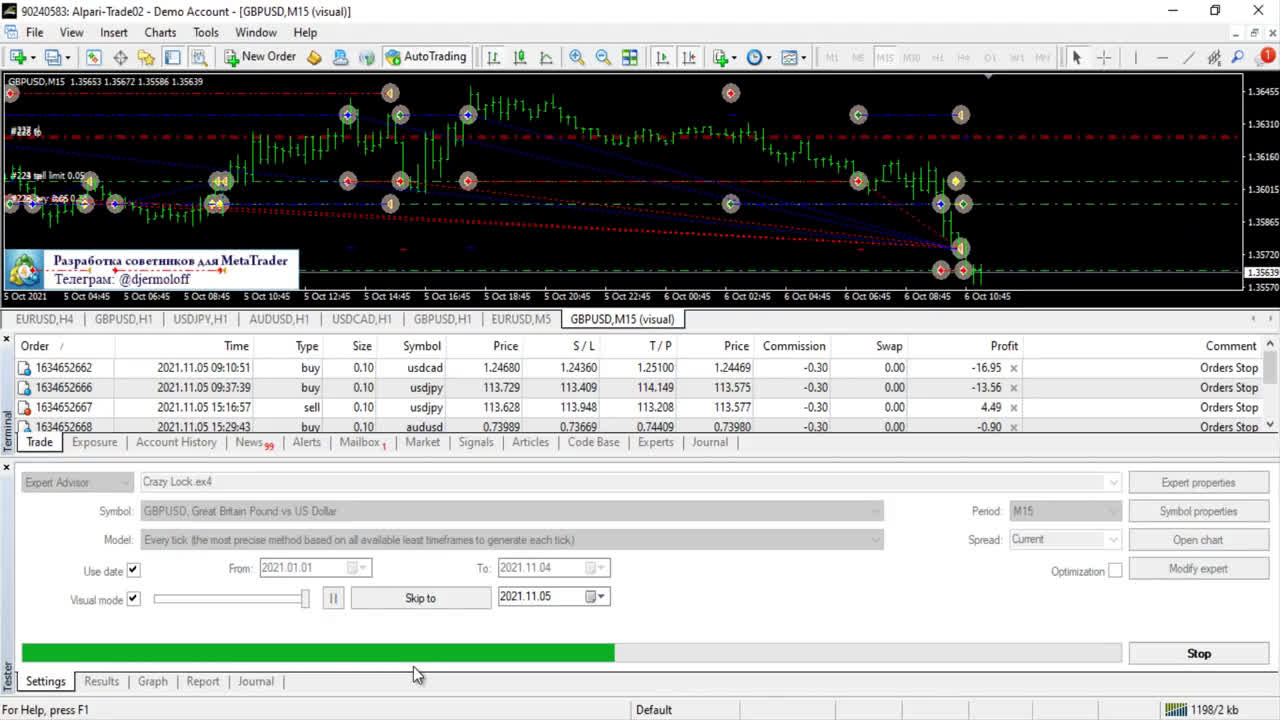This screenshot has height=720, width=1280.
Task: Select the crosshair cursor tool
Action: click(1104, 57)
